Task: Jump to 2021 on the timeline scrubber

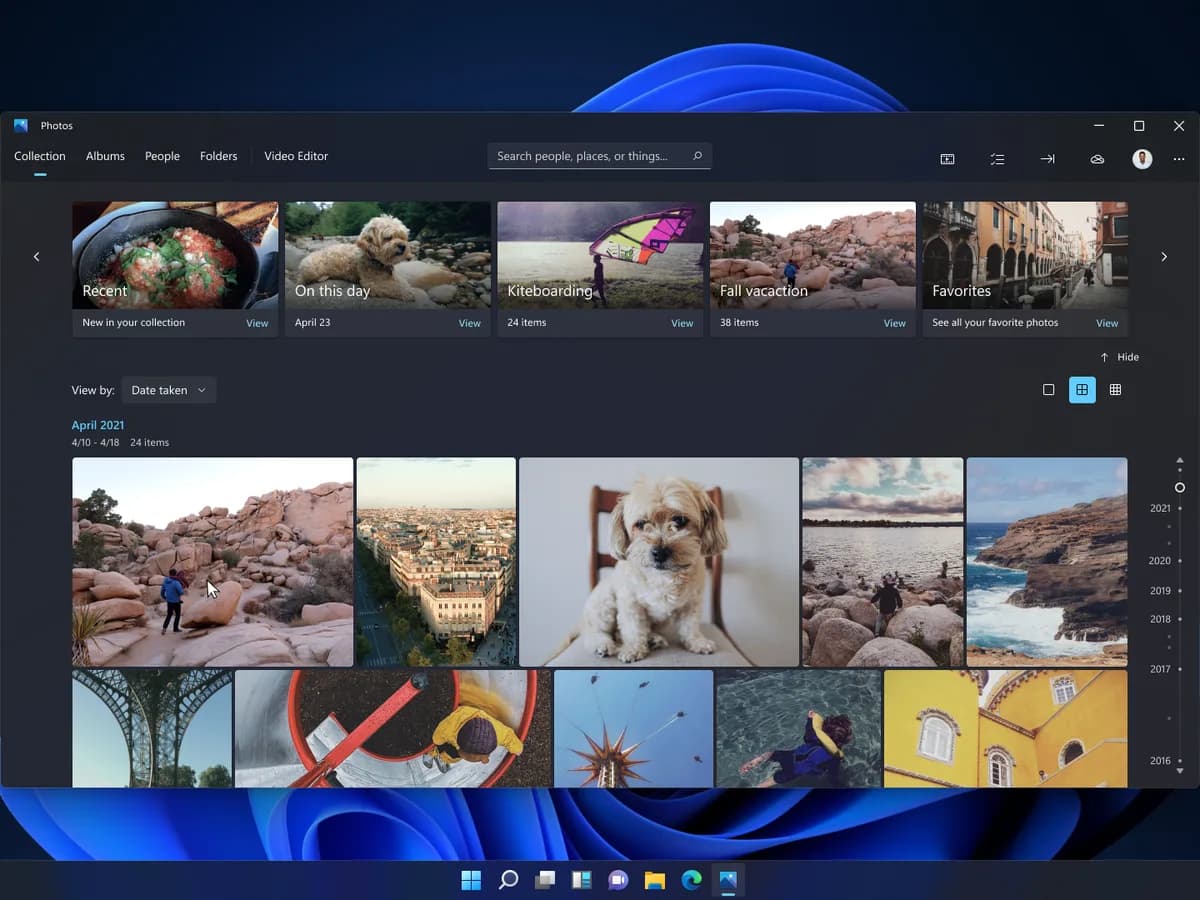Action: (1160, 508)
